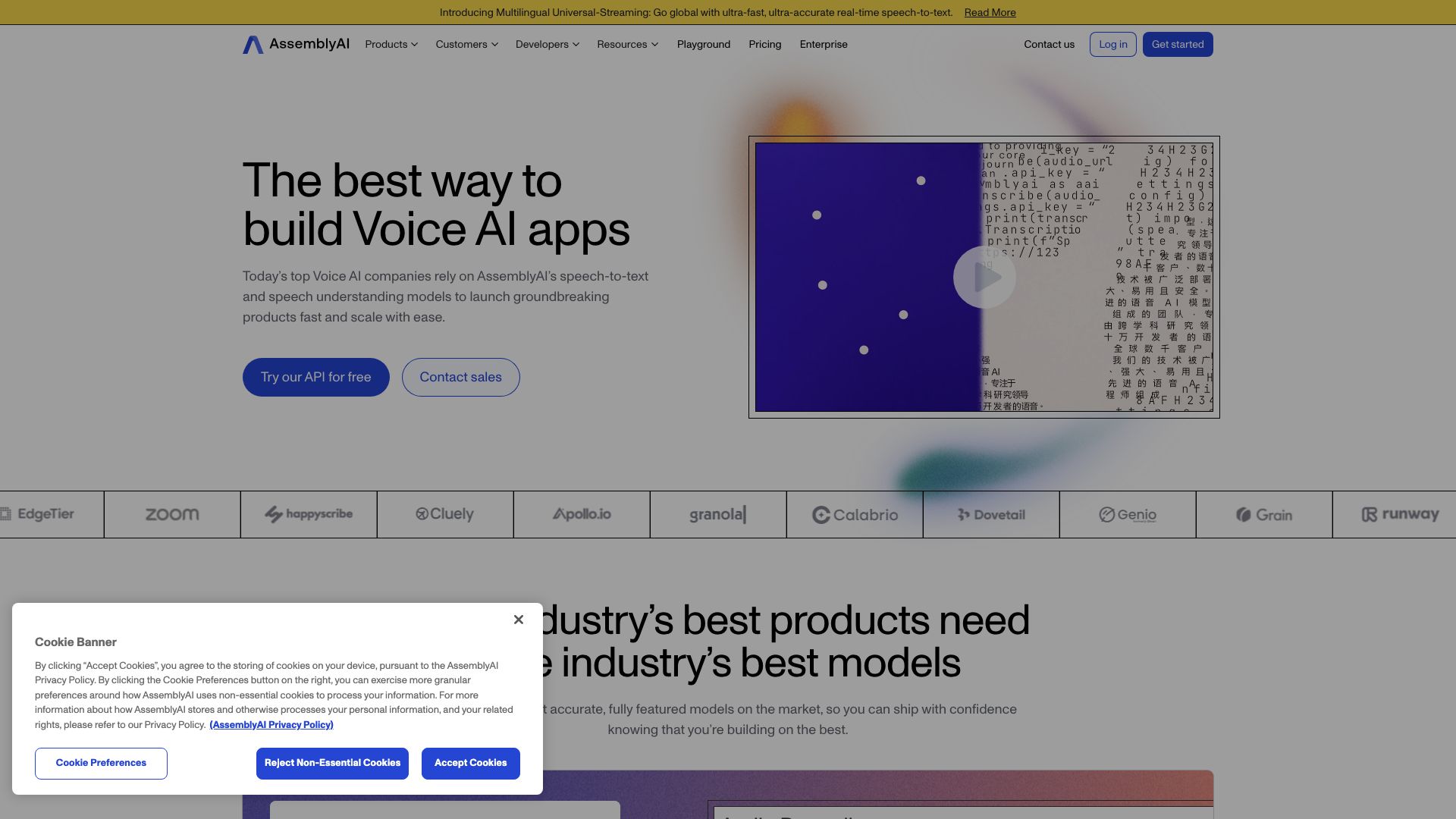1456x819 pixels.
Task: Click Try our API for free
Action: 316,377
